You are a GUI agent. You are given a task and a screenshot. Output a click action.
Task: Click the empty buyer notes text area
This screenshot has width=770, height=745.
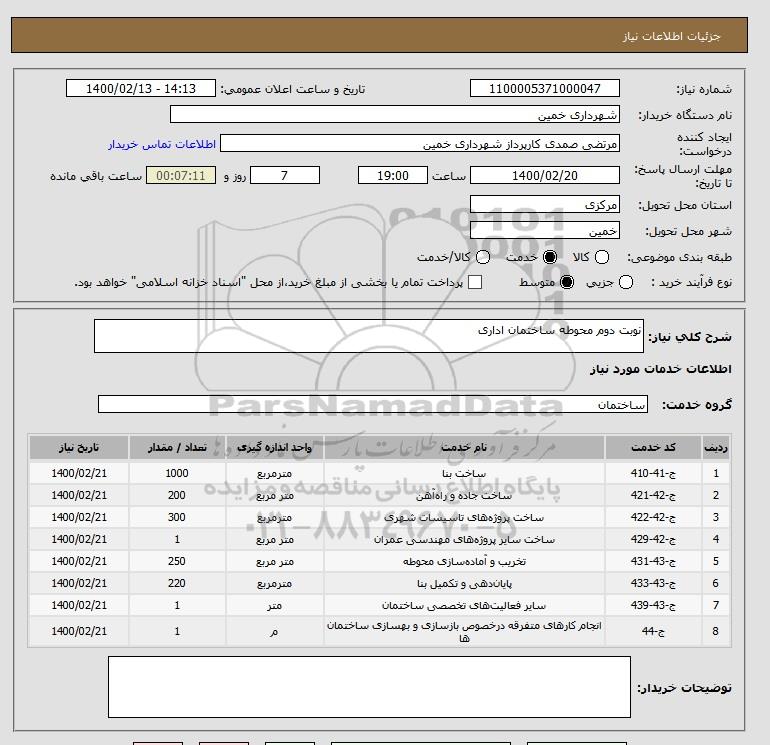click(x=369, y=687)
